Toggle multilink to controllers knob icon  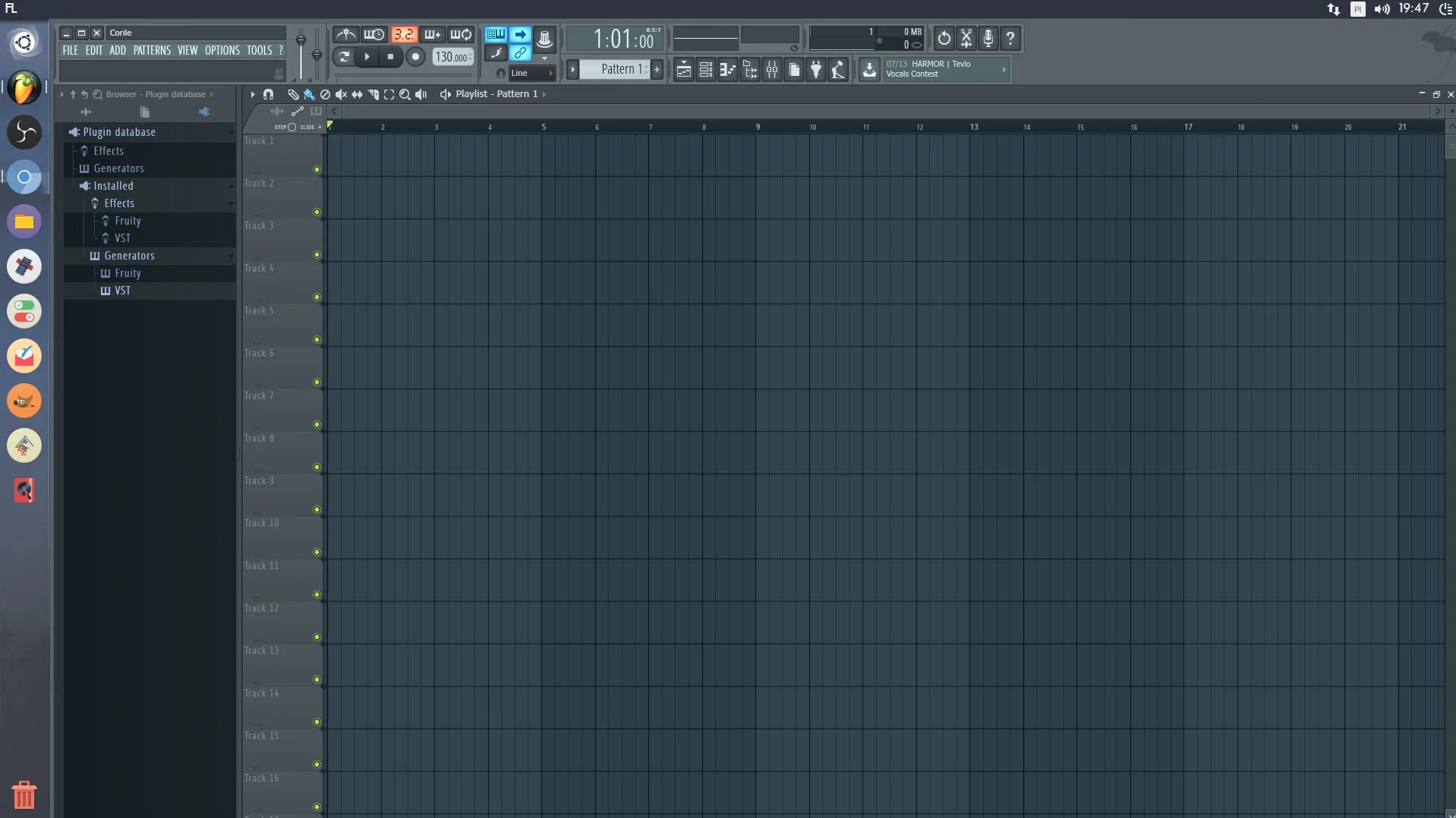544,39
